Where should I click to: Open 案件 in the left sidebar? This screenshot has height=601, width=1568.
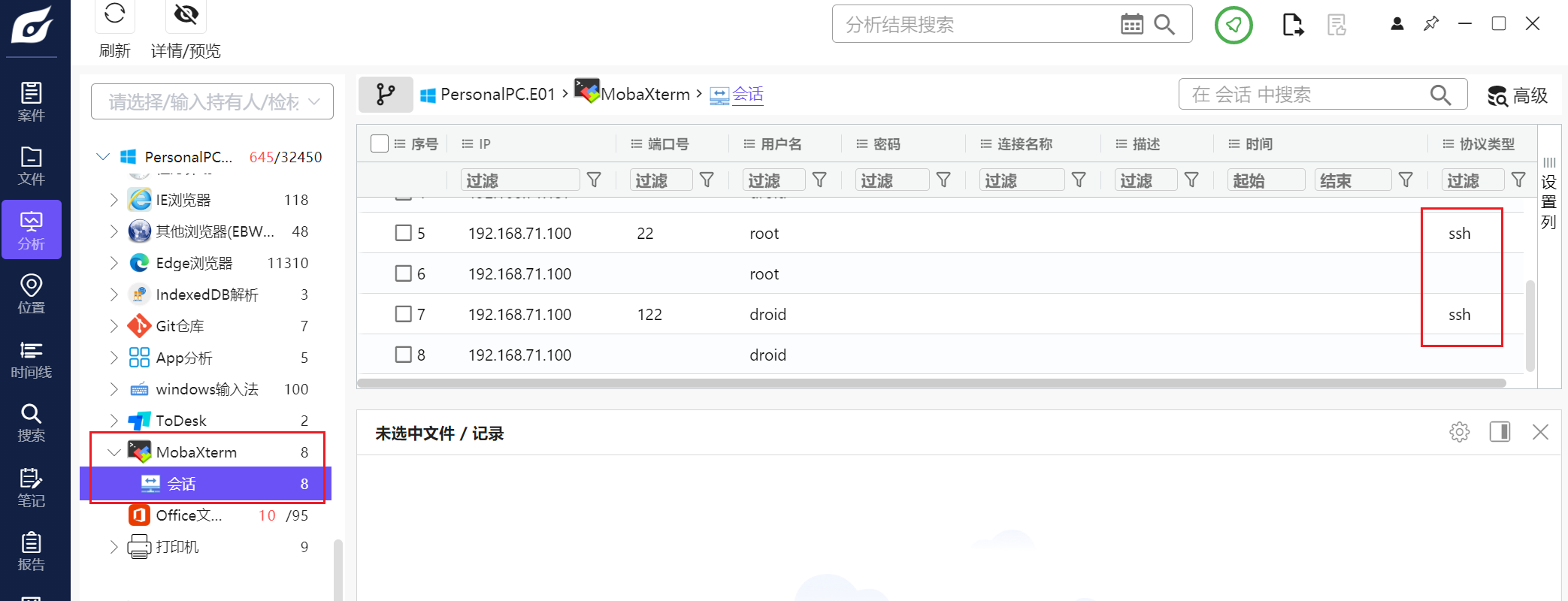tap(32, 101)
